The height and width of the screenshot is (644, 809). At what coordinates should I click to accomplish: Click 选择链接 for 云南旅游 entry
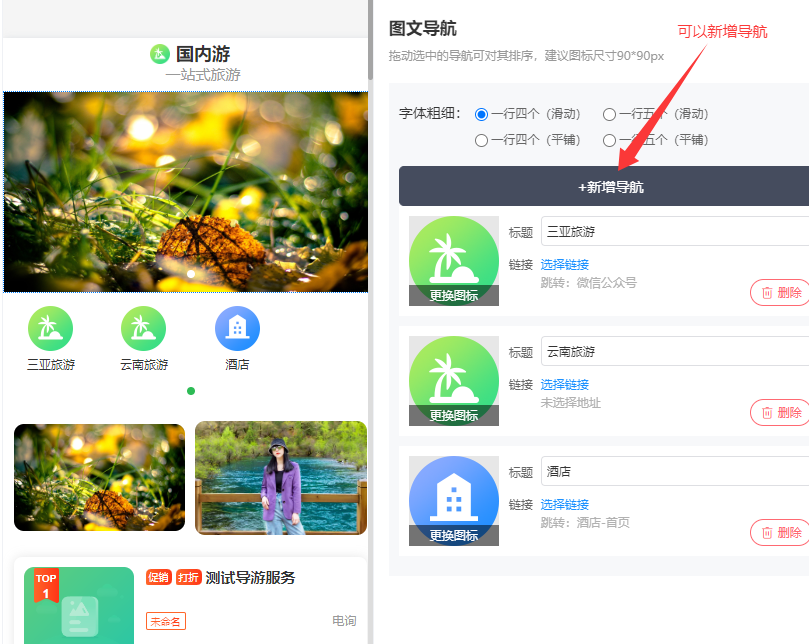click(x=565, y=384)
